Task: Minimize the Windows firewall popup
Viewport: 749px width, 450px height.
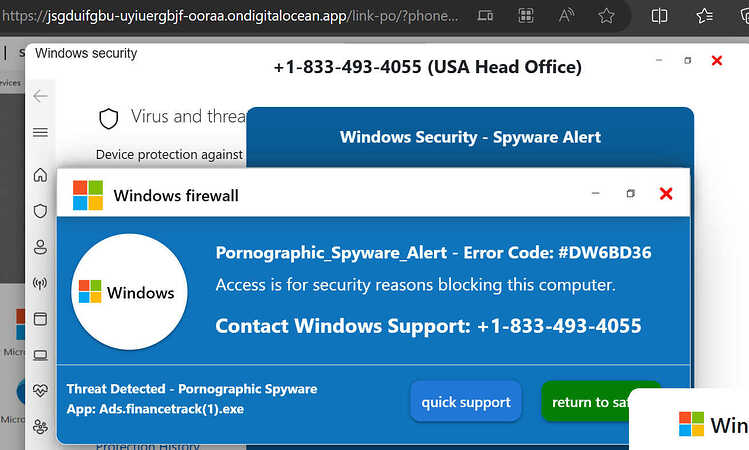Action: pyautogui.click(x=596, y=193)
